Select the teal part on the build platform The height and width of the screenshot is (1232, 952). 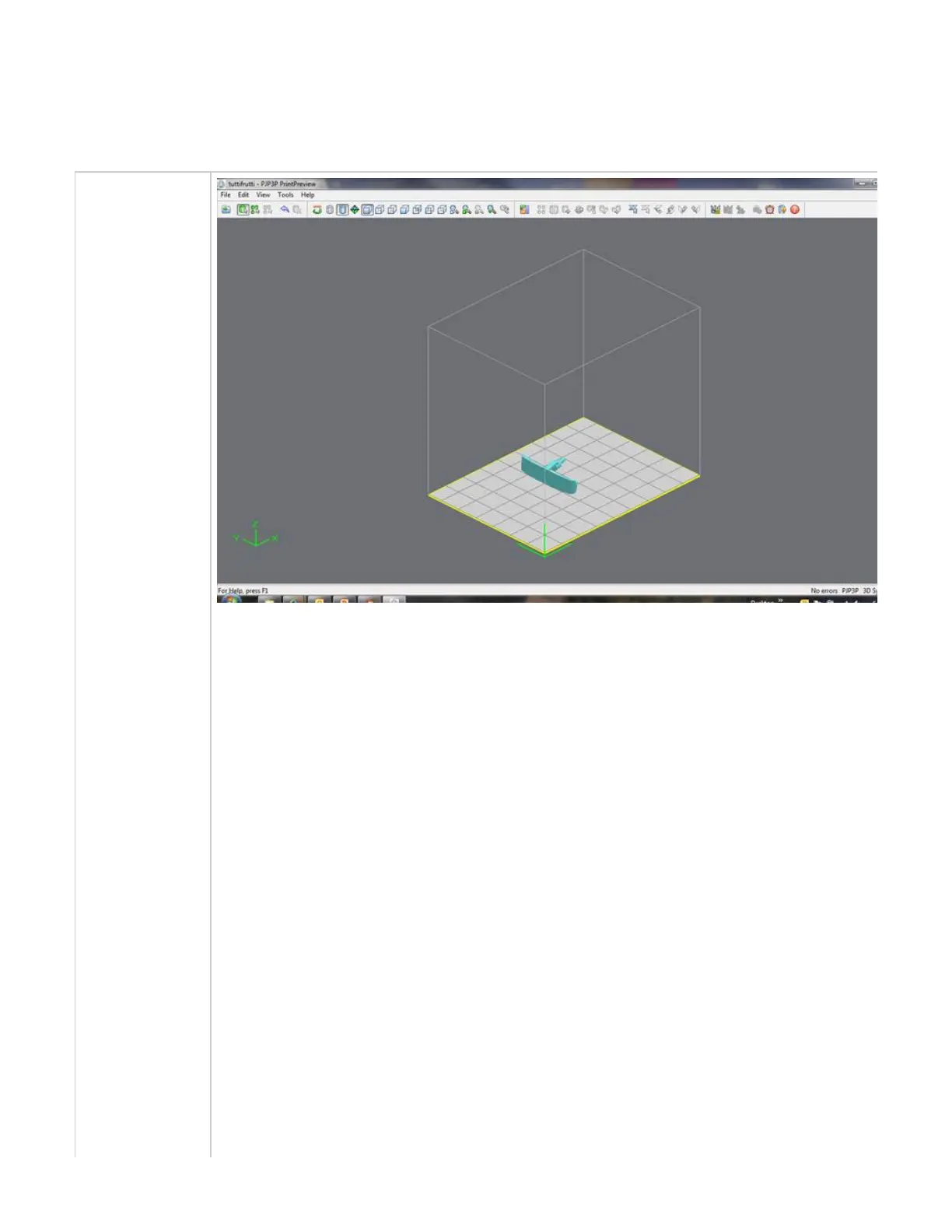(550, 474)
